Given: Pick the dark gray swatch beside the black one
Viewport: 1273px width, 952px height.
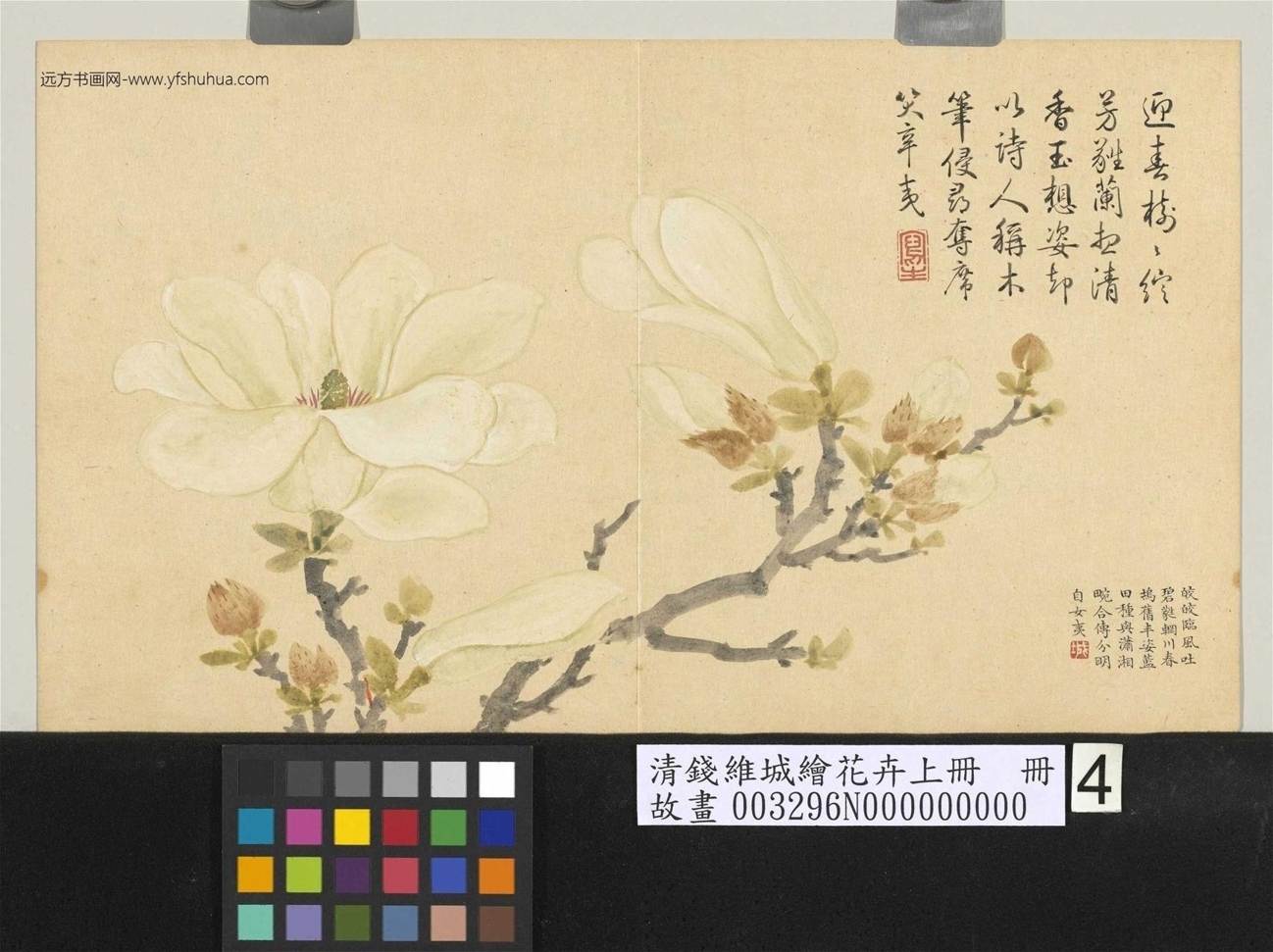Looking at the screenshot, I should (304, 779).
